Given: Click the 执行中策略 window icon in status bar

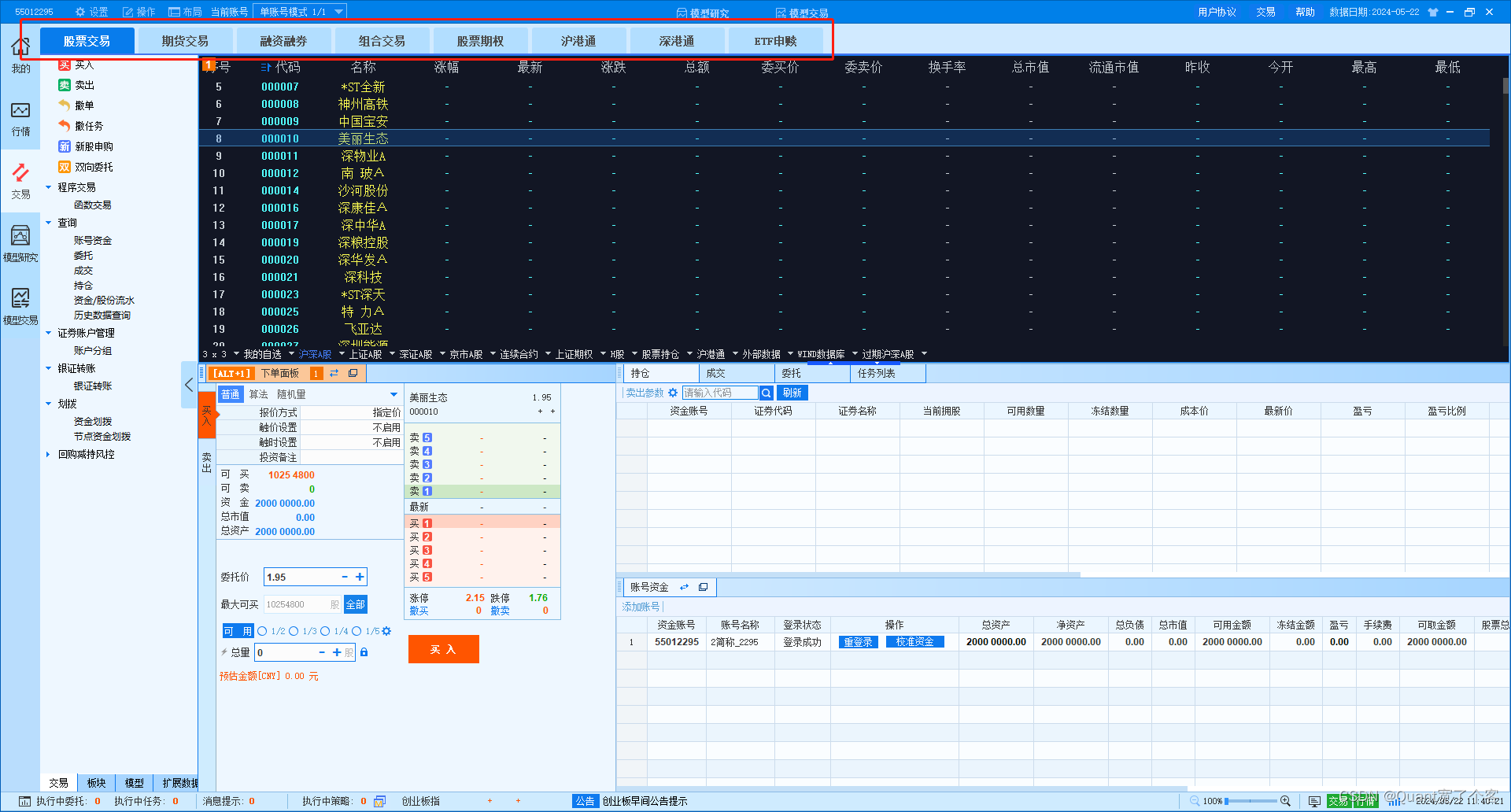Looking at the screenshot, I should click(379, 801).
